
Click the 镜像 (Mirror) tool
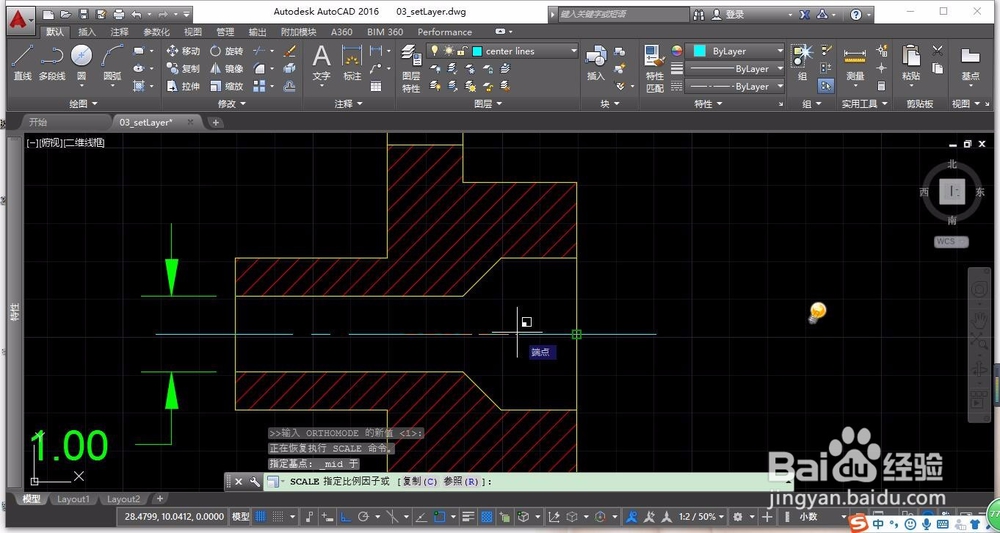point(226,68)
